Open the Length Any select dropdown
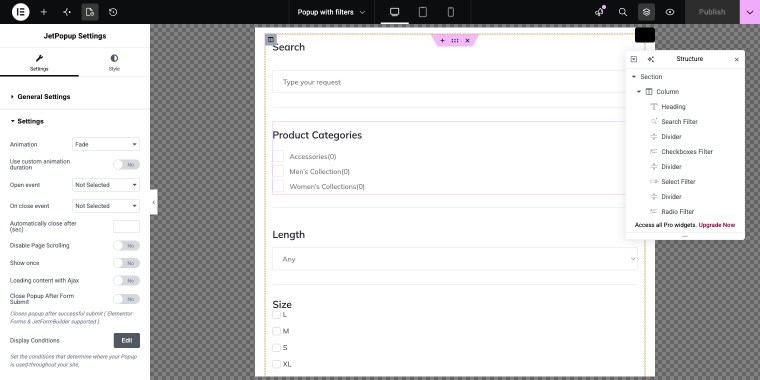The width and height of the screenshot is (760, 380). click(455, 259)
